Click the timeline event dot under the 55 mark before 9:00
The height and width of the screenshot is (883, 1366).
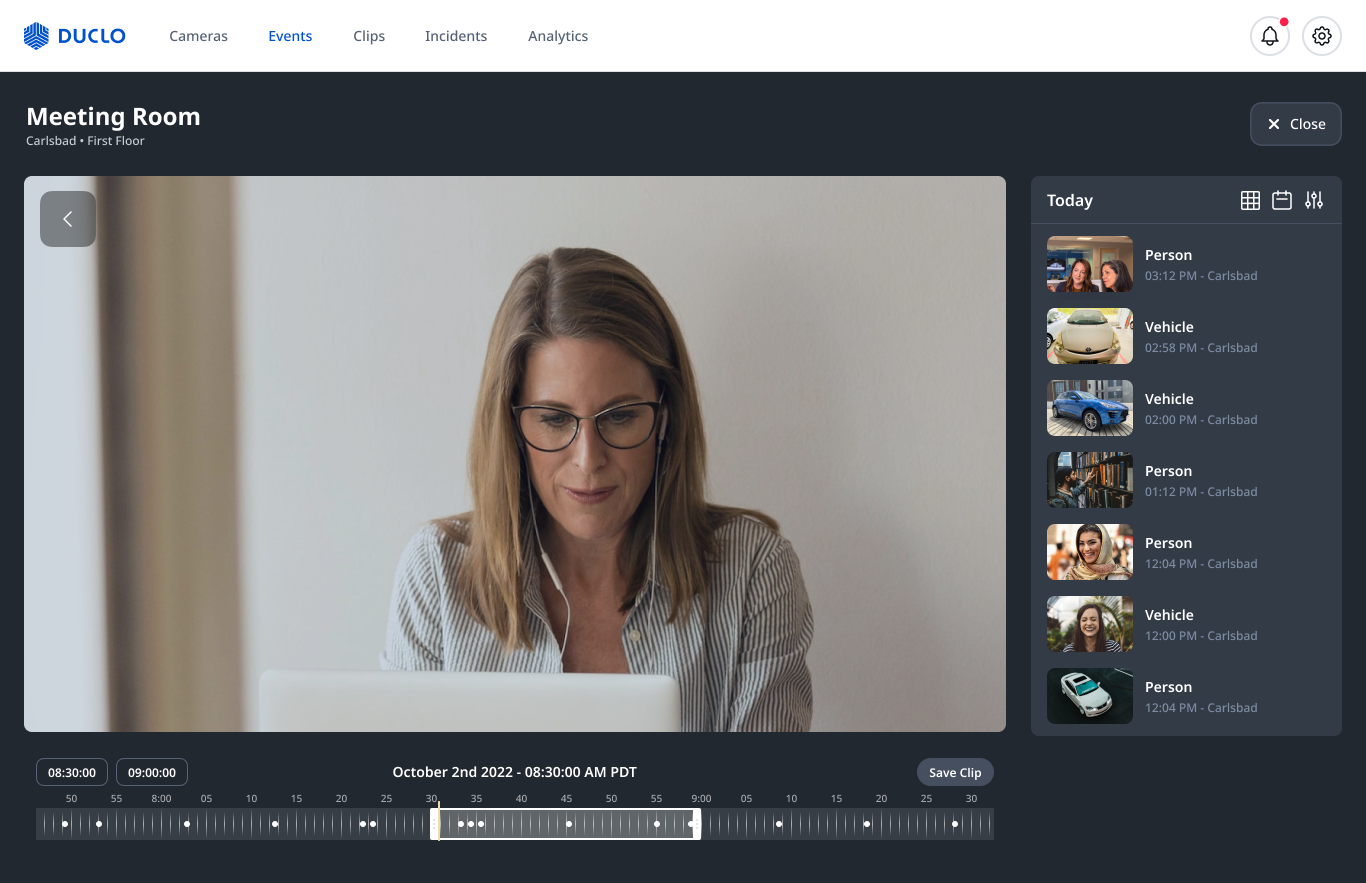657,824
